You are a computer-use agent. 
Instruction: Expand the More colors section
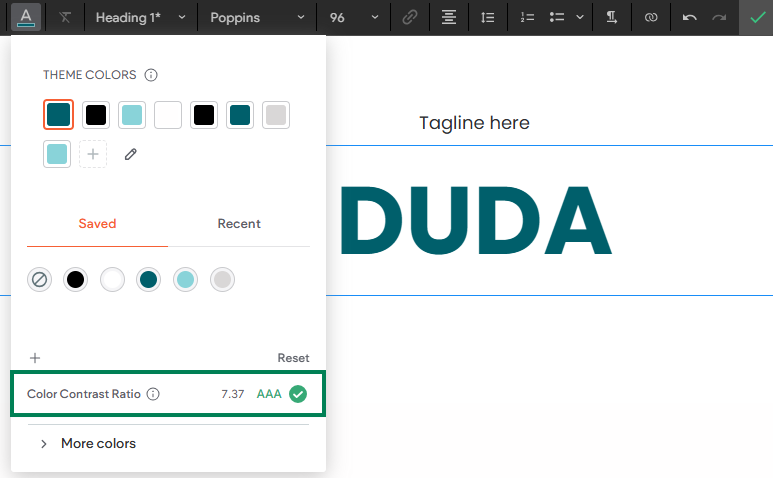tap(89, 444)
